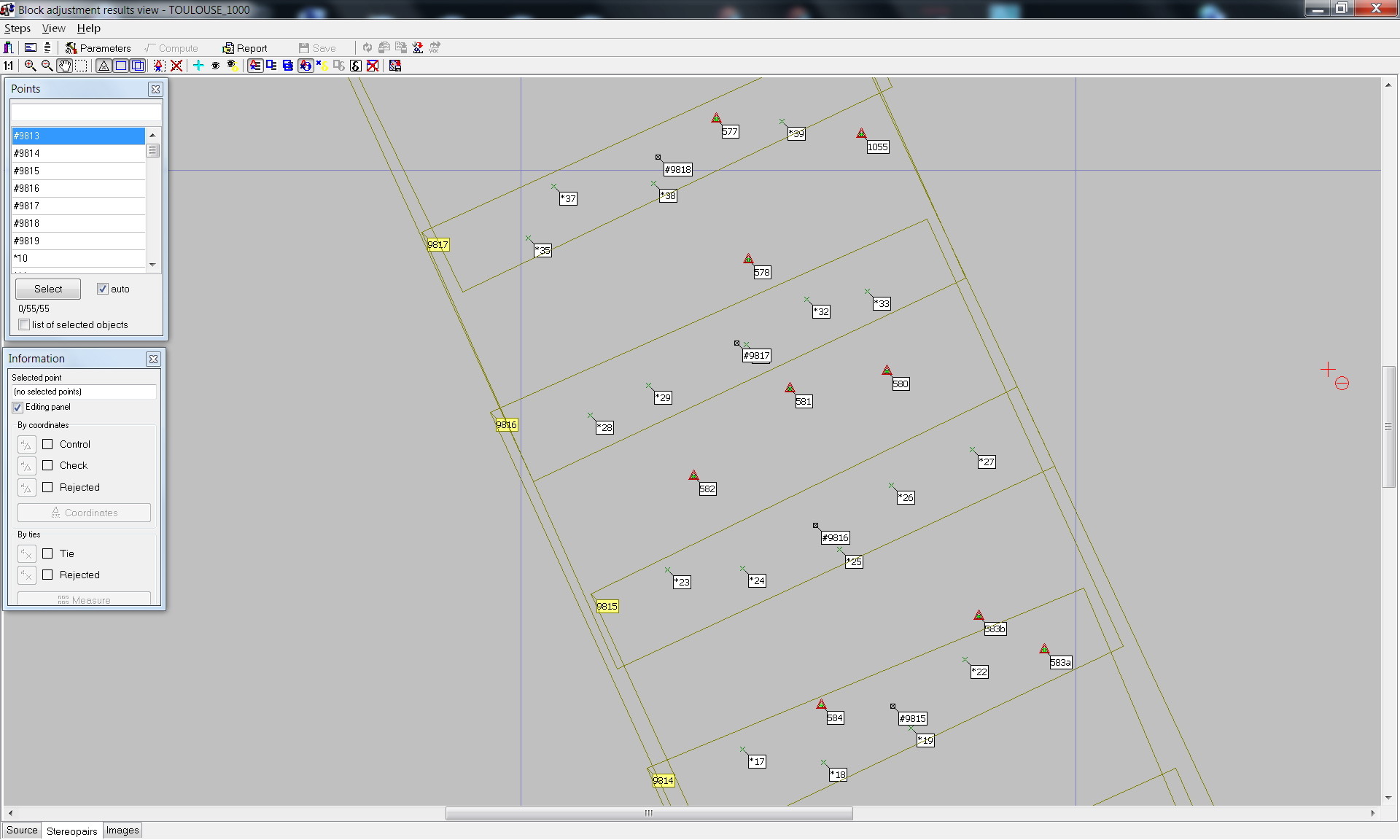Viewport: 1400px width, 840px height.
Task: Switch to the Images tab
Action: (122, 831)
